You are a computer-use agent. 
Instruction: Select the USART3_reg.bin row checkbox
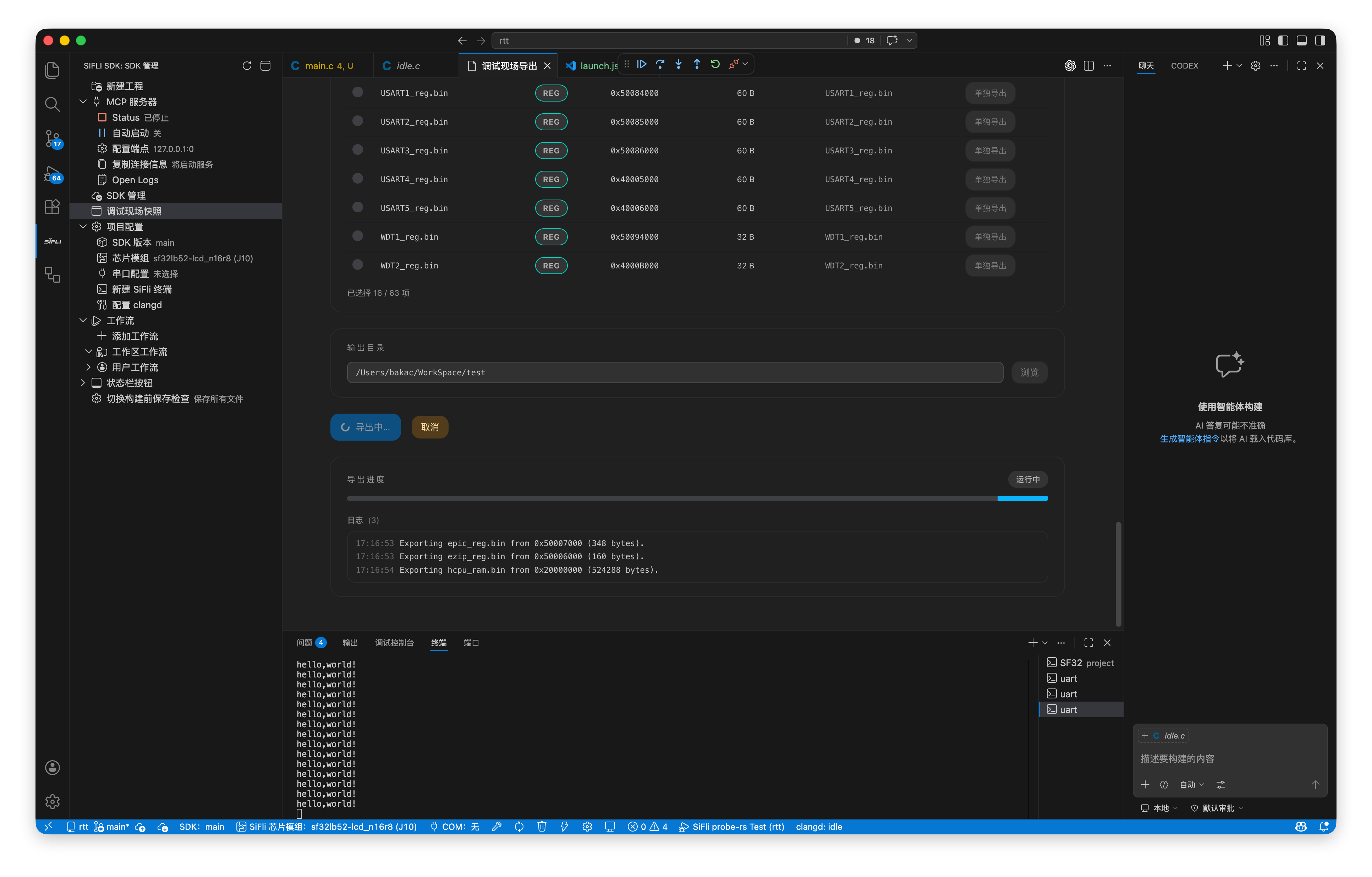(x=358, y=149)
